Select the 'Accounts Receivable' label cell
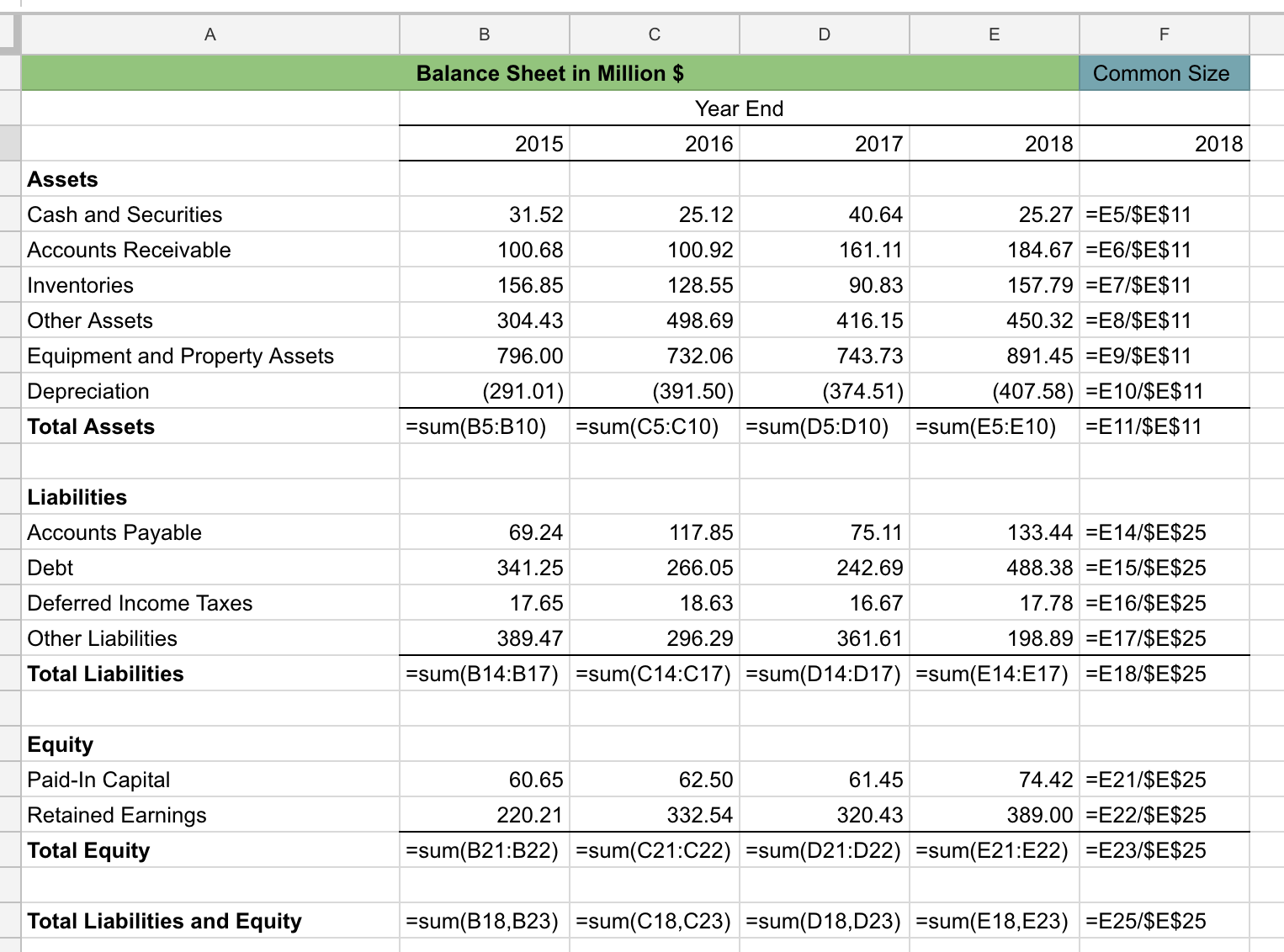Image resolution: width=1284 pixels, height=952 pixels. pyautogui.click(x=210, y=250)
